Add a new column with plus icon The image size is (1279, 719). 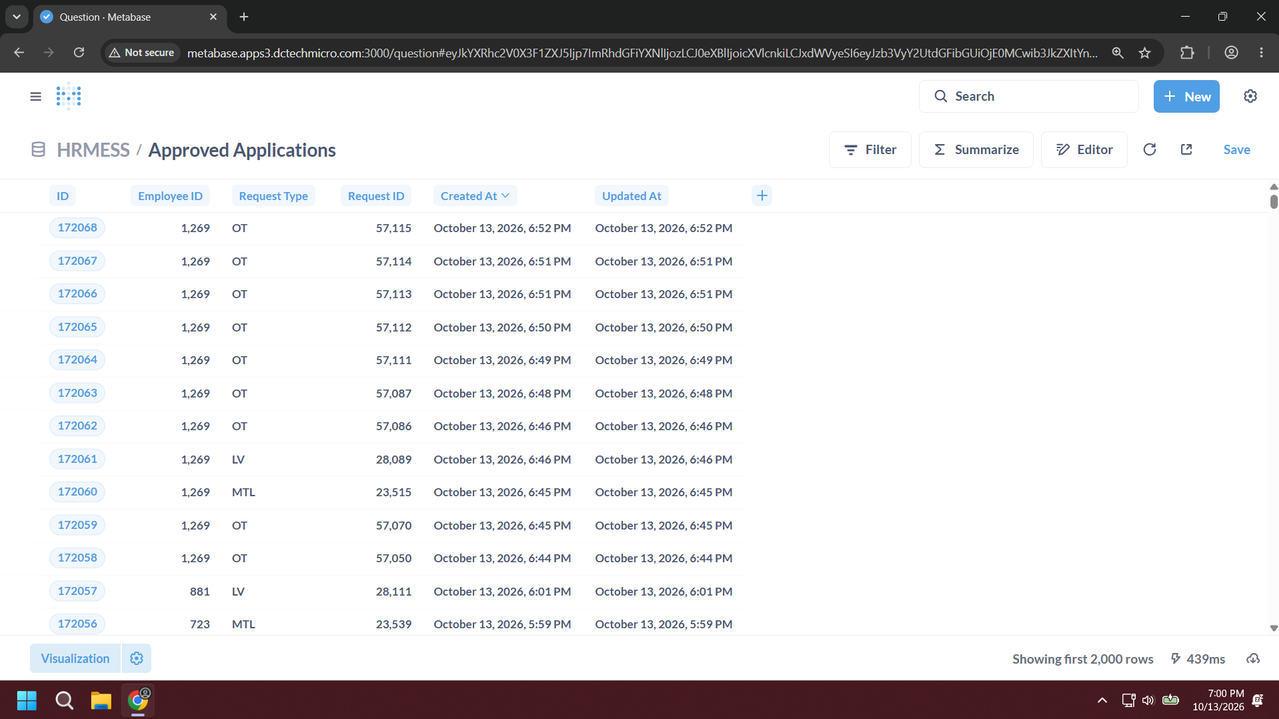tap(762, 196)
